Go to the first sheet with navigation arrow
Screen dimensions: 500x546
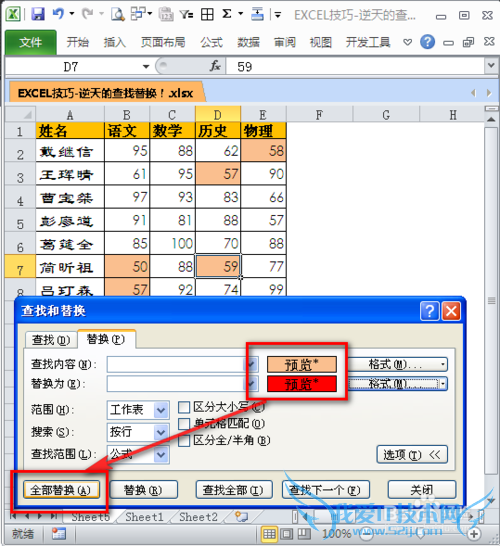tap(14, 517)
